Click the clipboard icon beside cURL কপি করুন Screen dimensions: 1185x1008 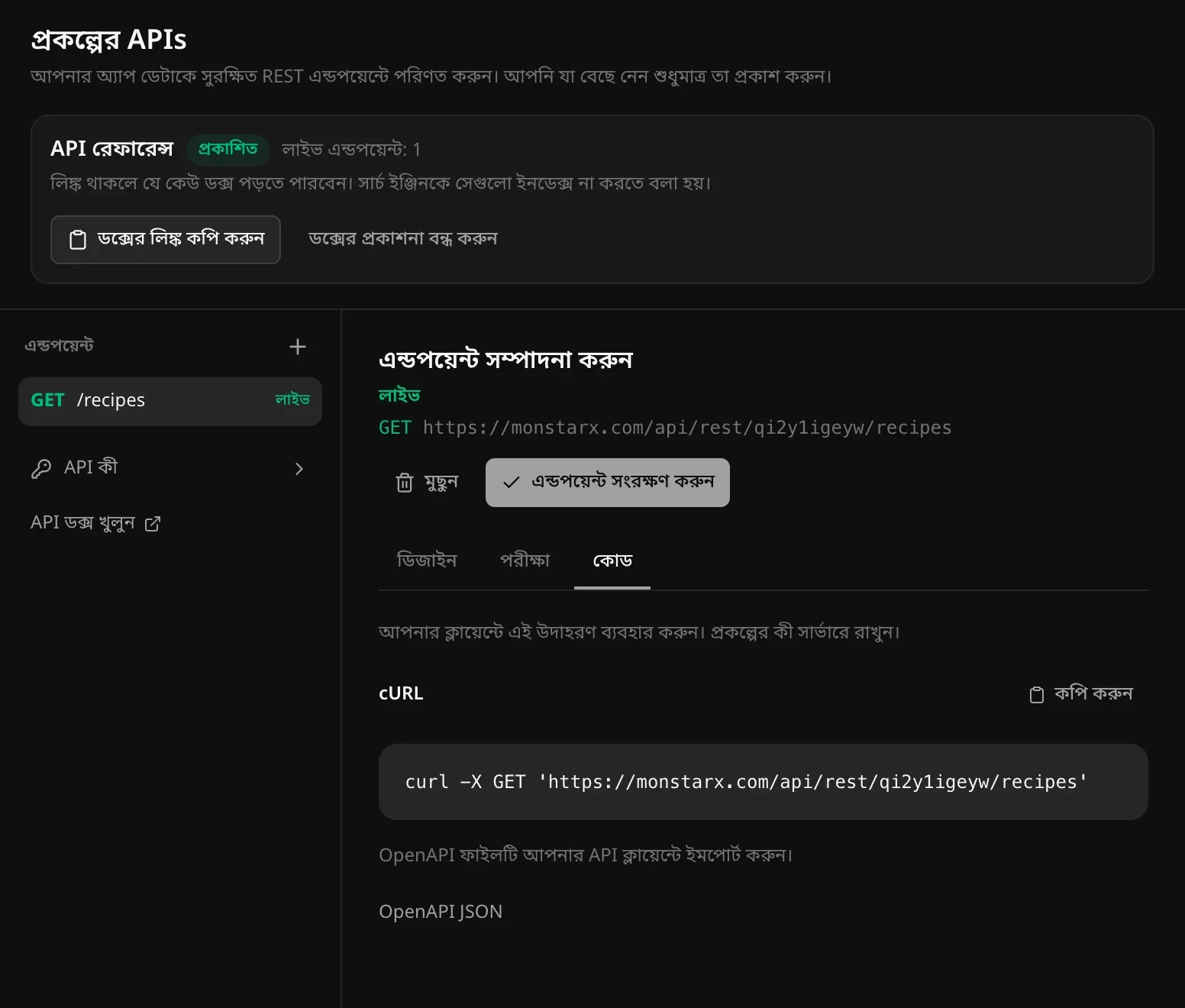(1037, 694)
